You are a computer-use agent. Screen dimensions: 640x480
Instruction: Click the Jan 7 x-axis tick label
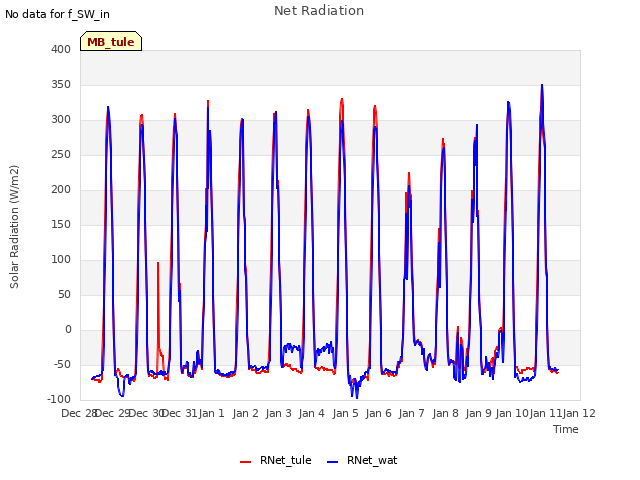coord(411,413)
